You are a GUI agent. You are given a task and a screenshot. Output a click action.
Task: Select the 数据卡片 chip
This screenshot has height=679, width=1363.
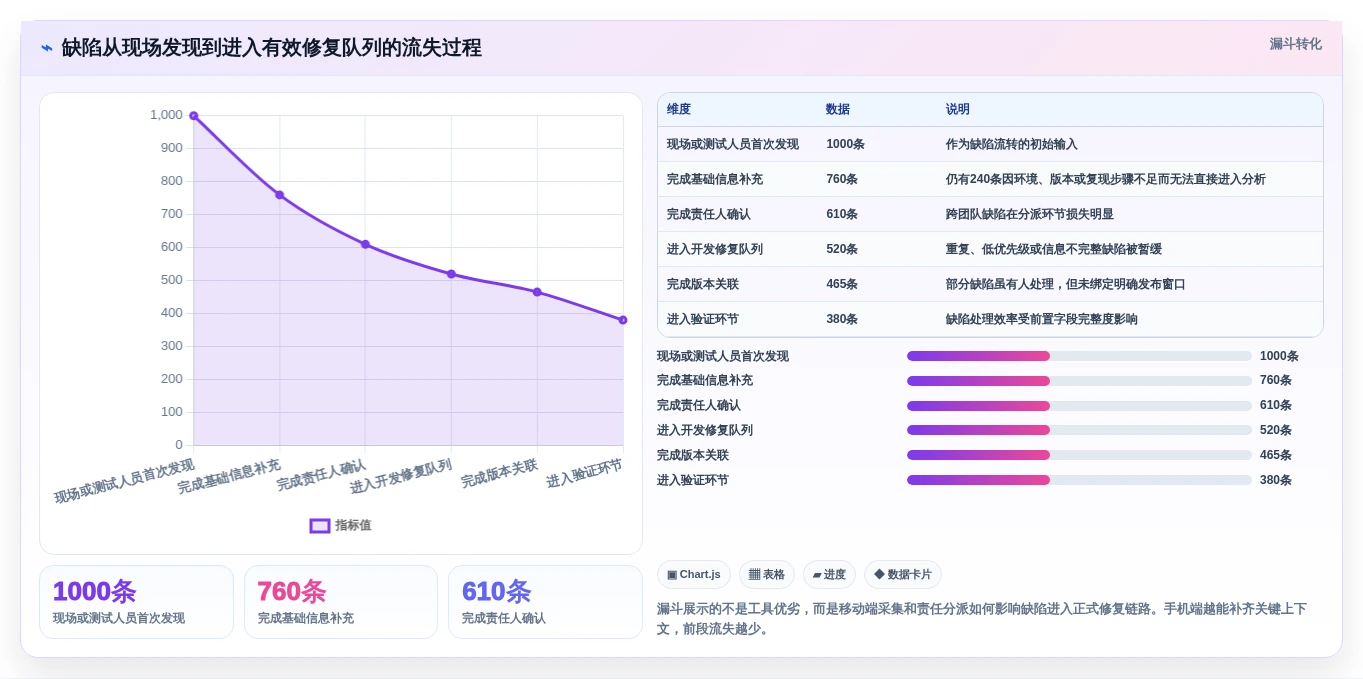click(x=902, y=574)
